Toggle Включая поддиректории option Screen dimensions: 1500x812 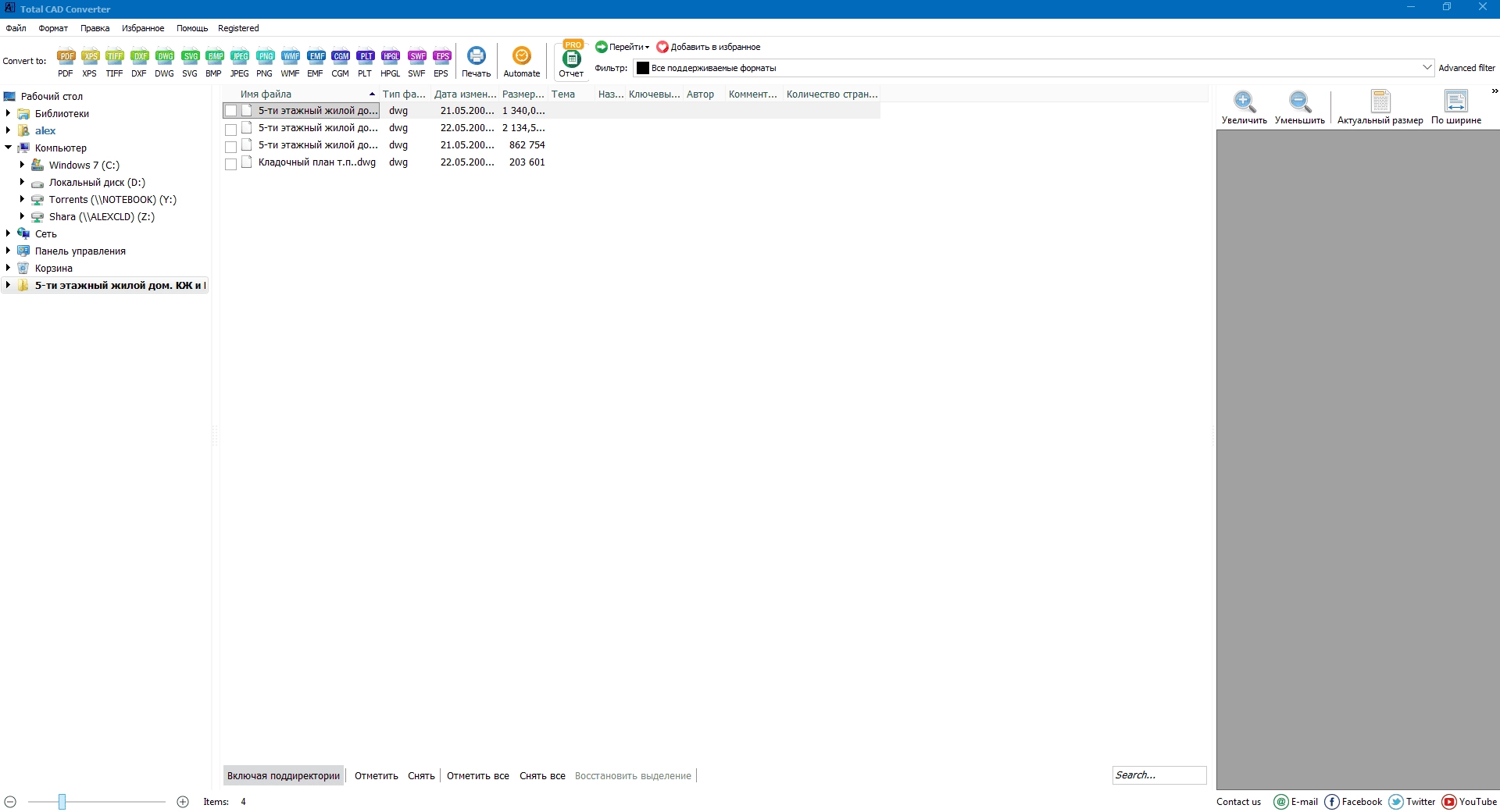(x=284, y=775)
